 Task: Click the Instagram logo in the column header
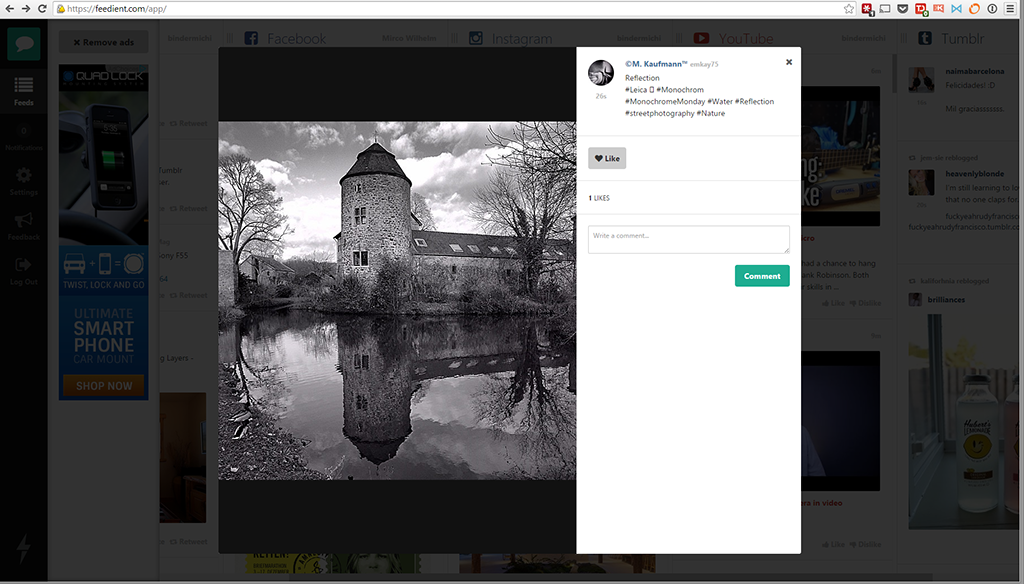click(476, 38)
